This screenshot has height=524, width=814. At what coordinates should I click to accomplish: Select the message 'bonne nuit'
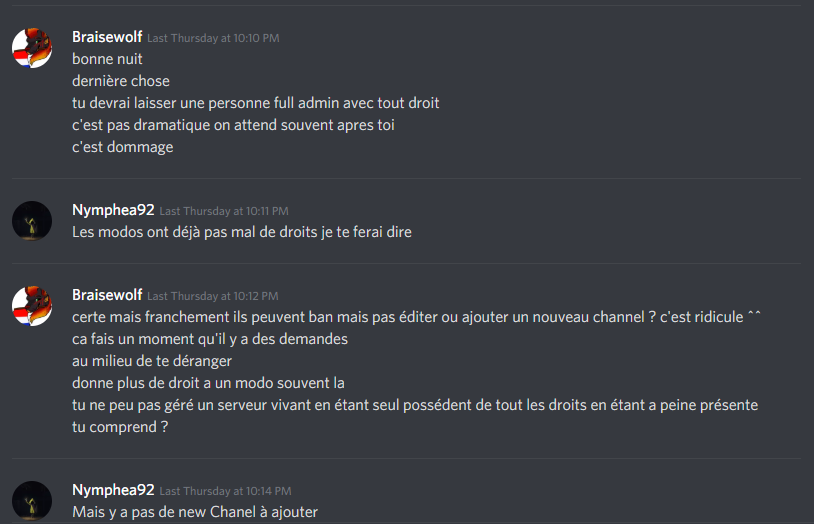107,59
